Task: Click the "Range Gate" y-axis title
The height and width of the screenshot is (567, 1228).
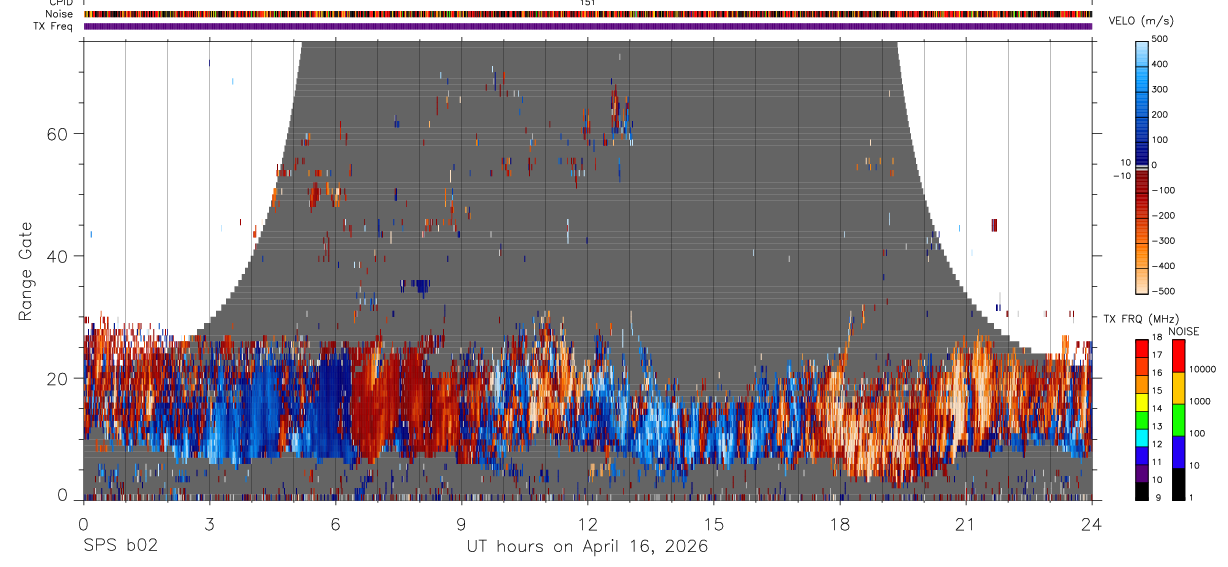Action: [24, 271]
